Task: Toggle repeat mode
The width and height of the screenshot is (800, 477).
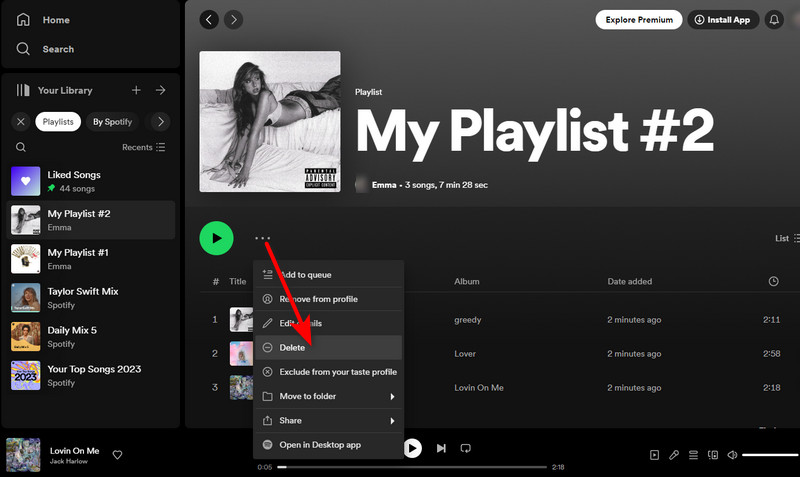Action: 465,448
